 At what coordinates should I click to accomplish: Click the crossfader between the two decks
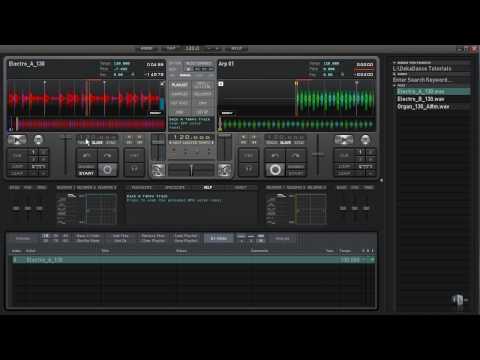tap(191, 170)
